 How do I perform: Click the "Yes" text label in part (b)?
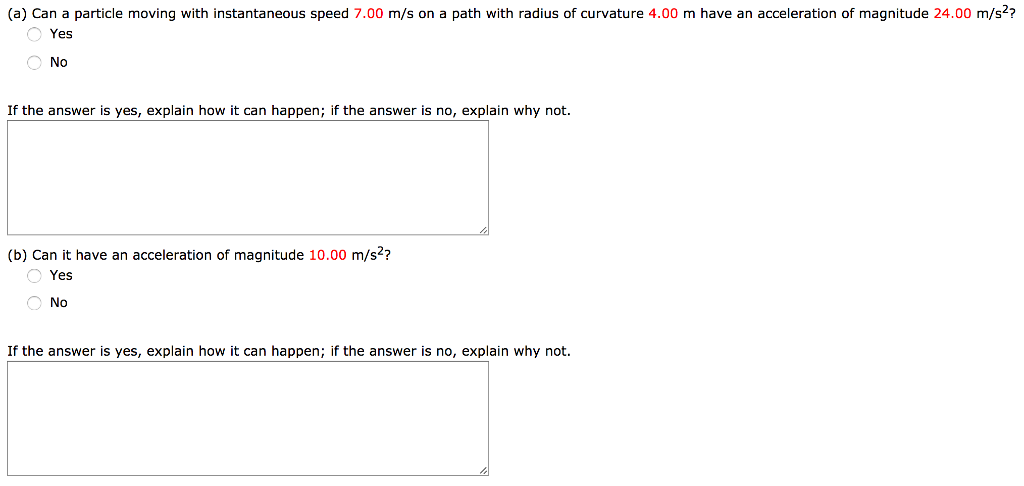point(61,276)
